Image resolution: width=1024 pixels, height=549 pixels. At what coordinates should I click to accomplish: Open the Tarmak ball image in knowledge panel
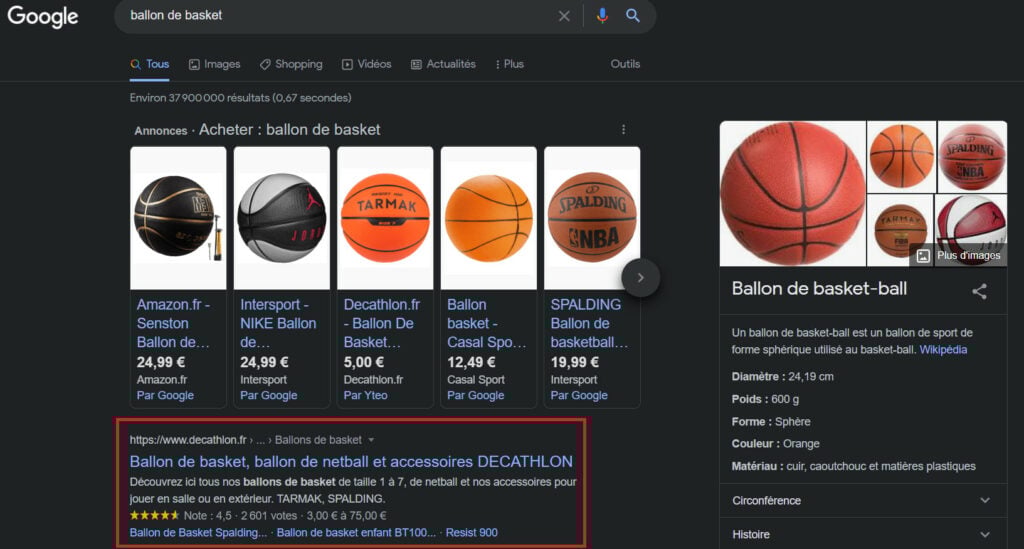[901, 230]
